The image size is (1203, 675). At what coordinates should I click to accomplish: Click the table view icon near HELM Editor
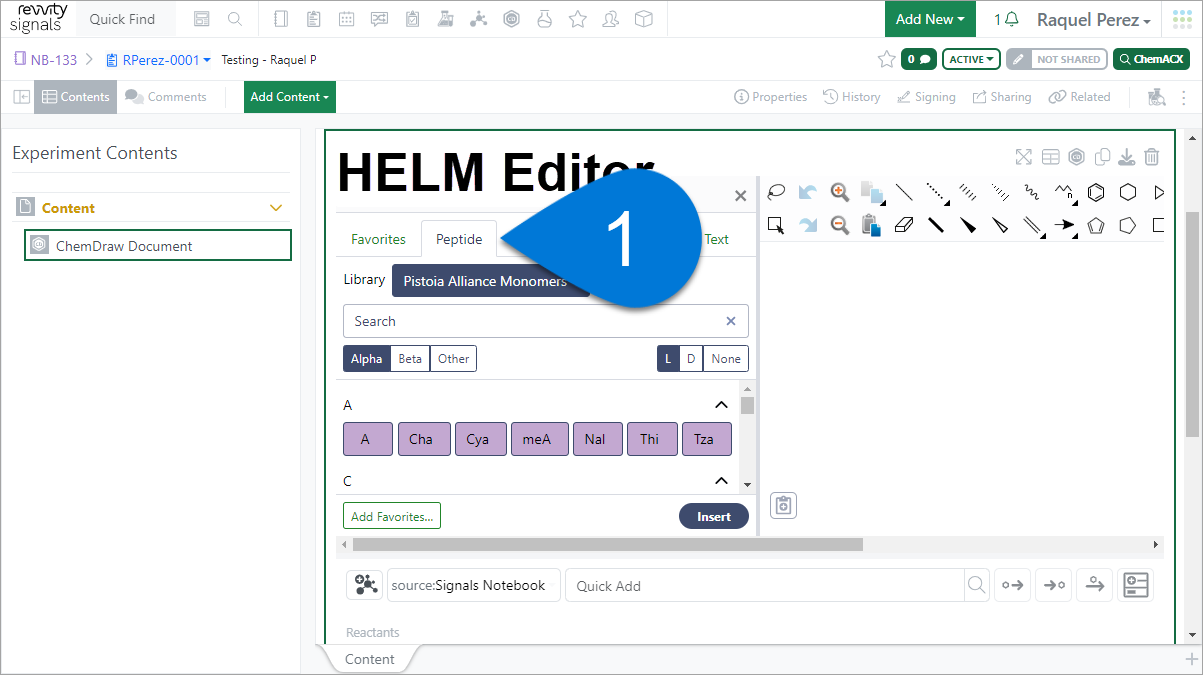coord(1050,157)
